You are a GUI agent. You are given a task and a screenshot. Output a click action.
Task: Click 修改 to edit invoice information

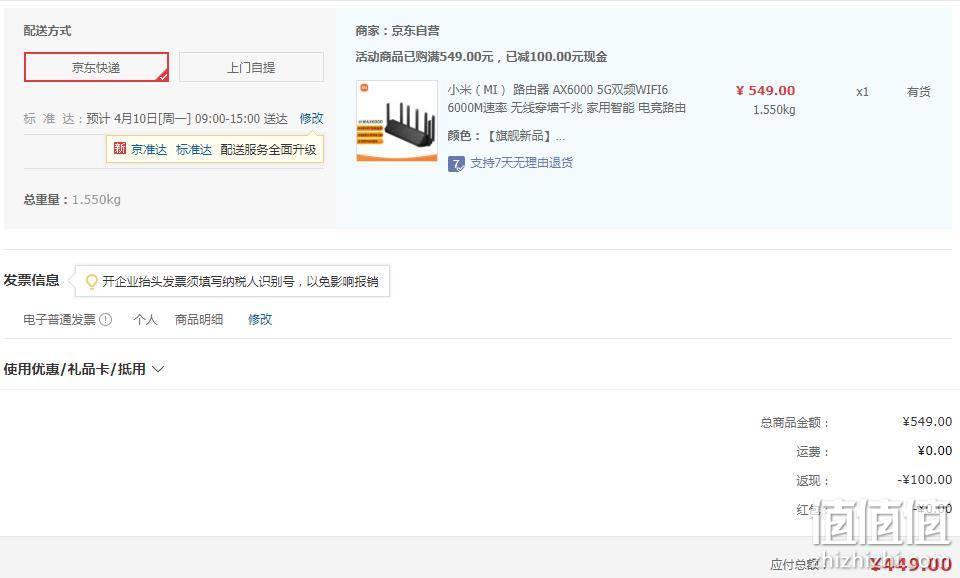260,320
